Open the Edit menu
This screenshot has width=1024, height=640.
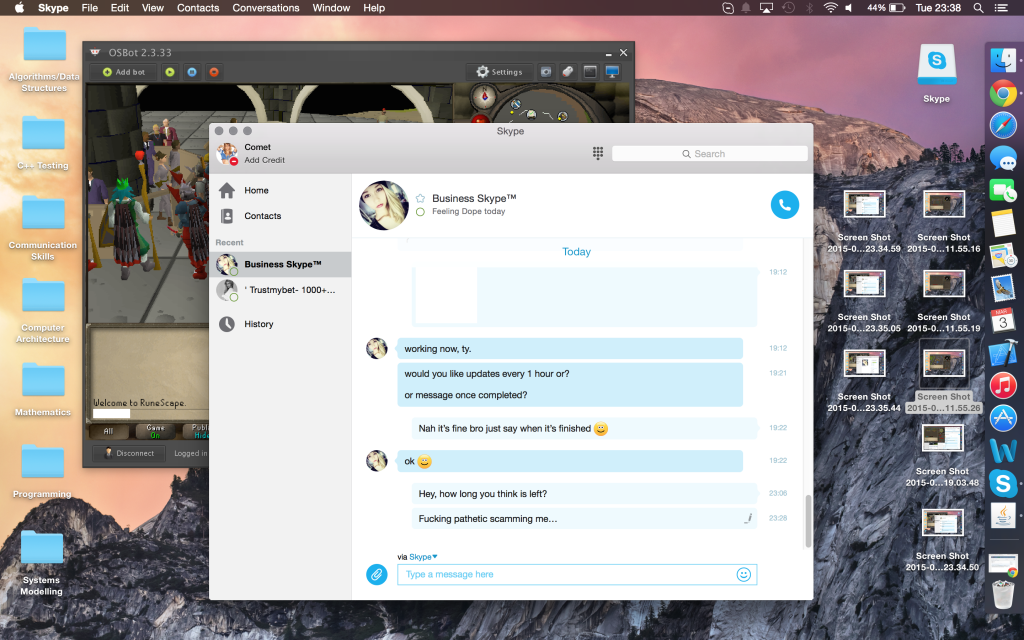point(120,8)
